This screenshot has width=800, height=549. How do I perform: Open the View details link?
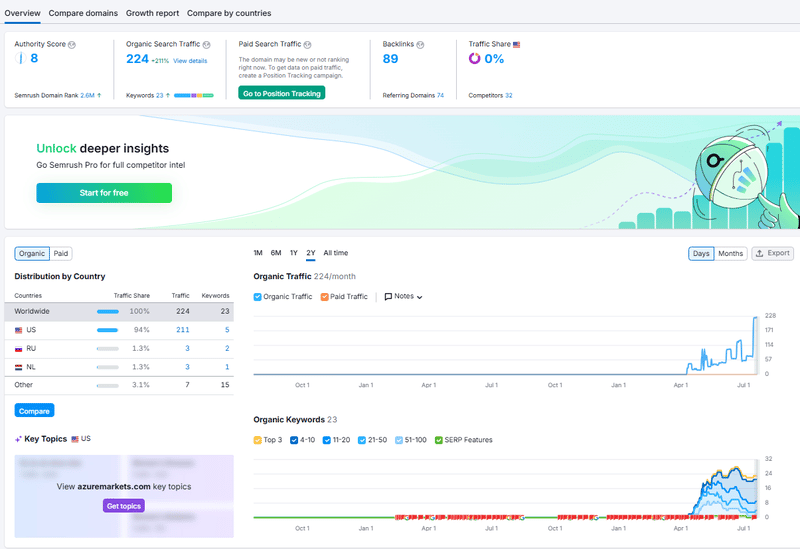[190, 61]
